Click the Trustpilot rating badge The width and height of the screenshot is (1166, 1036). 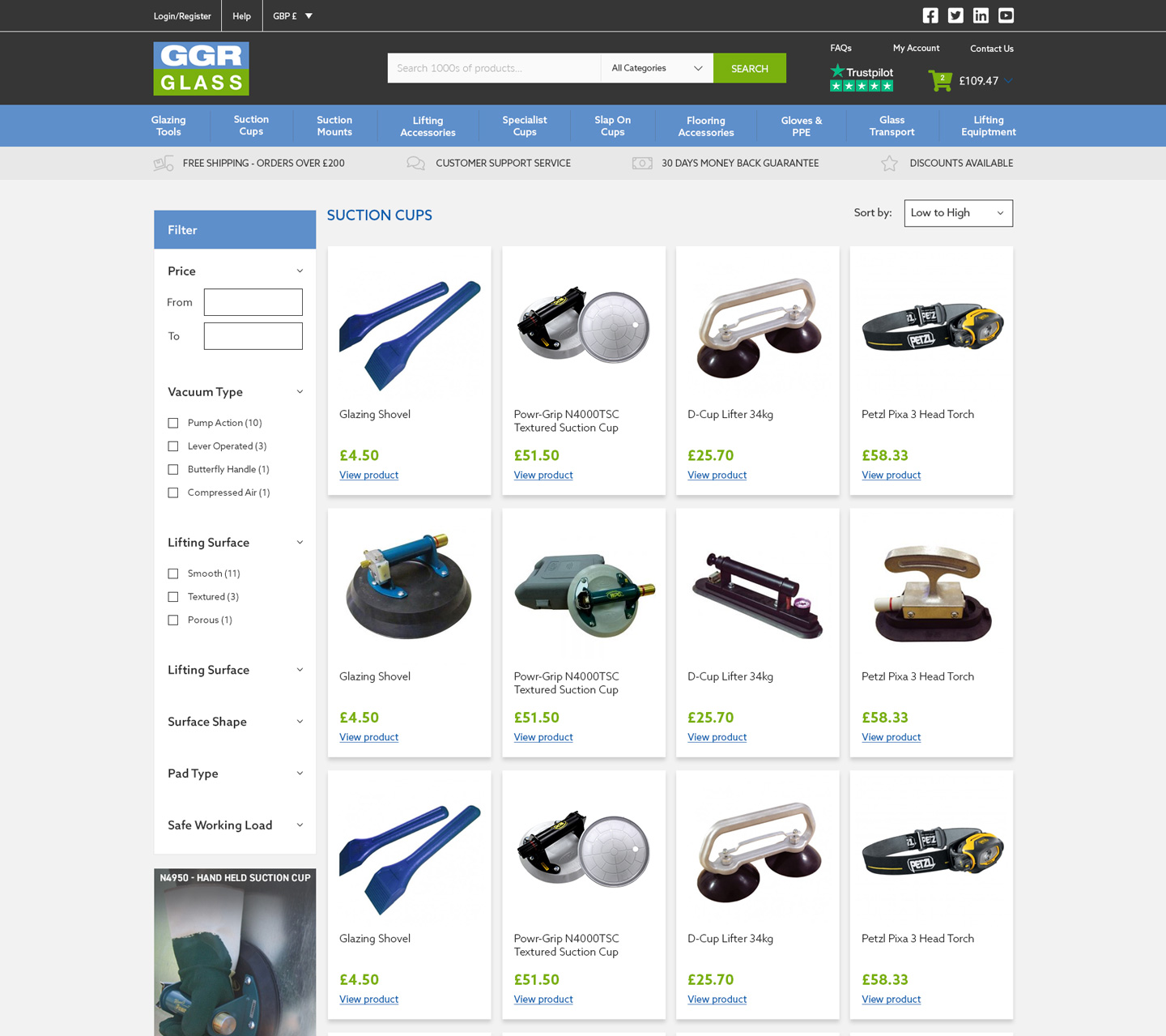coord(862,78)
